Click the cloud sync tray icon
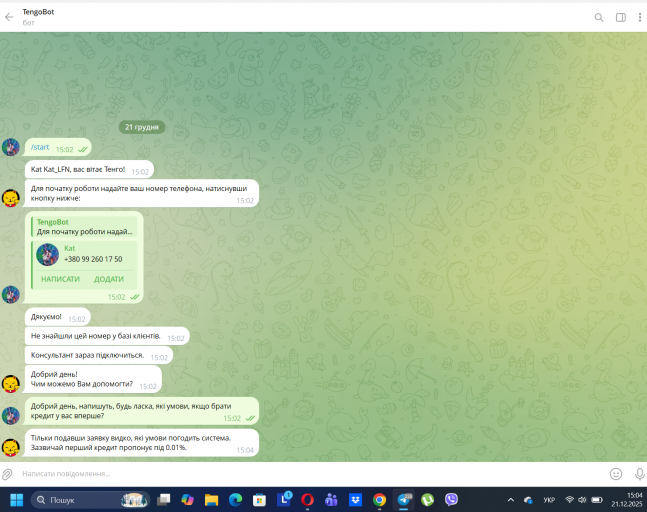The width and height of the screenshot is (647, 512). point(528,500)
